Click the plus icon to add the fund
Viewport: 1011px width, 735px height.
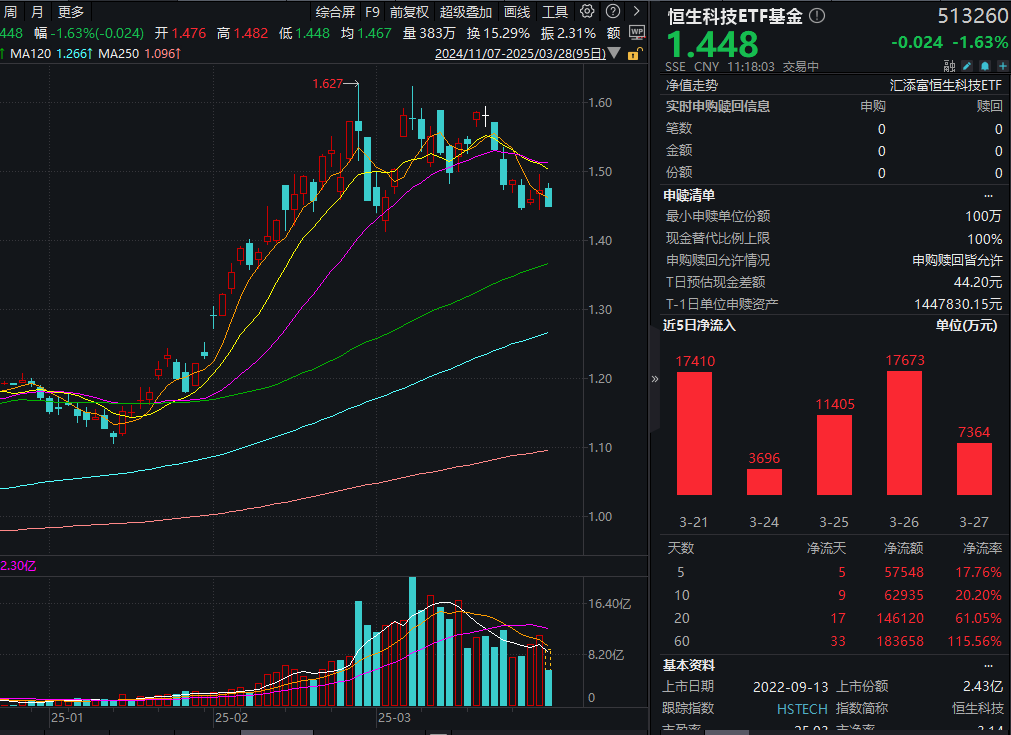(1002, 65)
